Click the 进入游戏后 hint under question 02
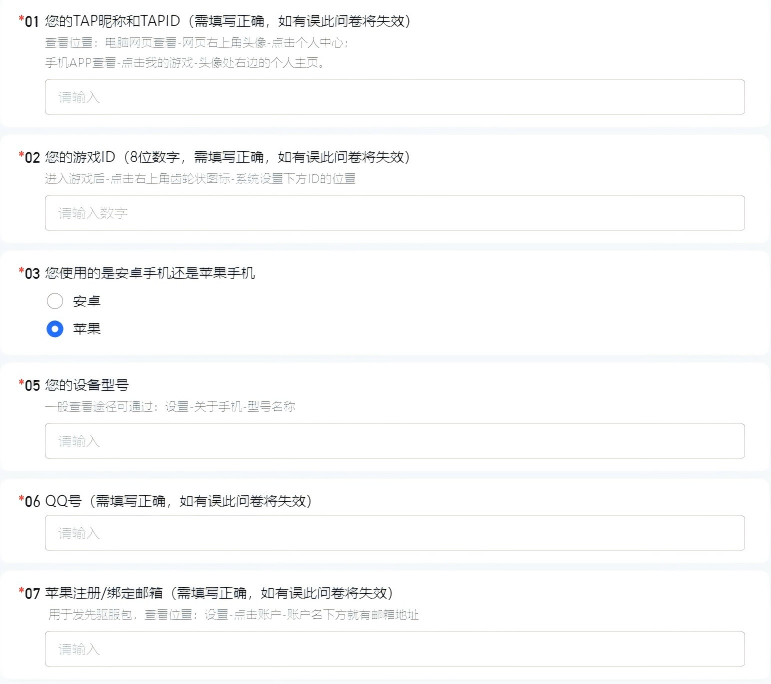The image size is (771, 684). [200, 179]
